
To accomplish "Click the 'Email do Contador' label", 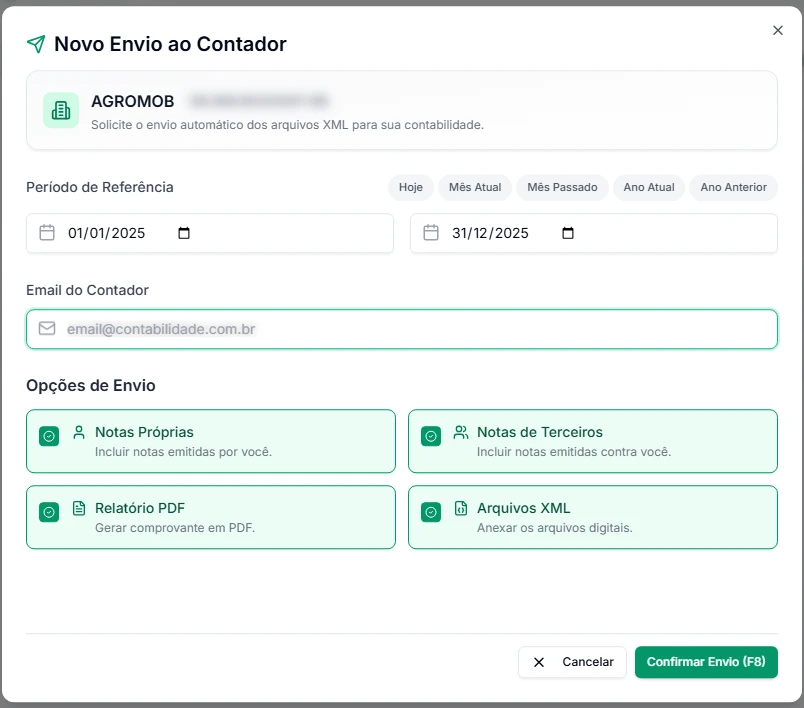I will tap(88, 290).
